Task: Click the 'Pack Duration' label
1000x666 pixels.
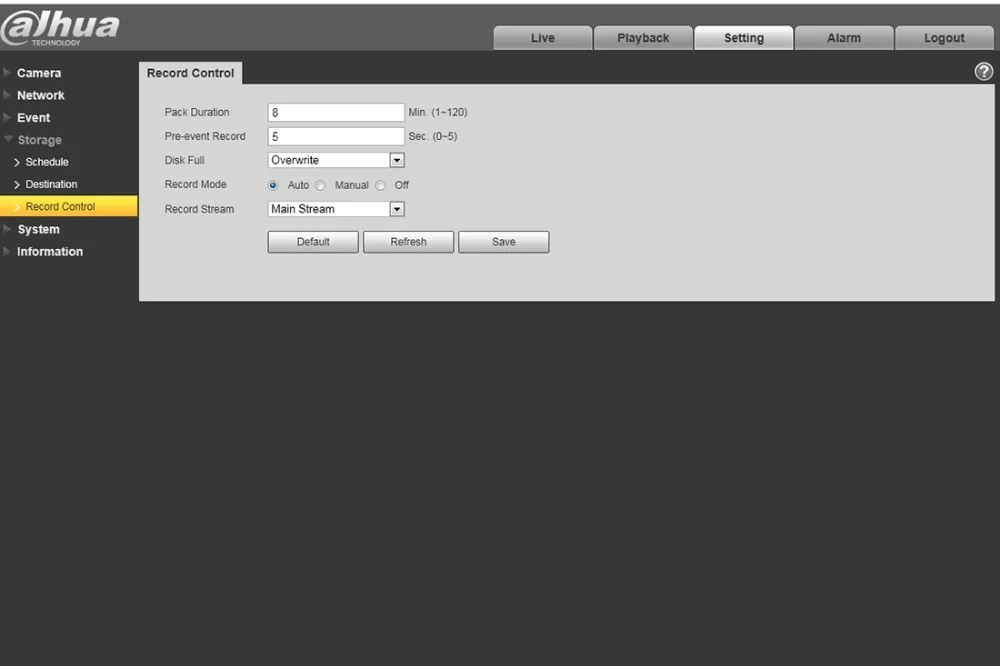Action: [x=196, y=112]
